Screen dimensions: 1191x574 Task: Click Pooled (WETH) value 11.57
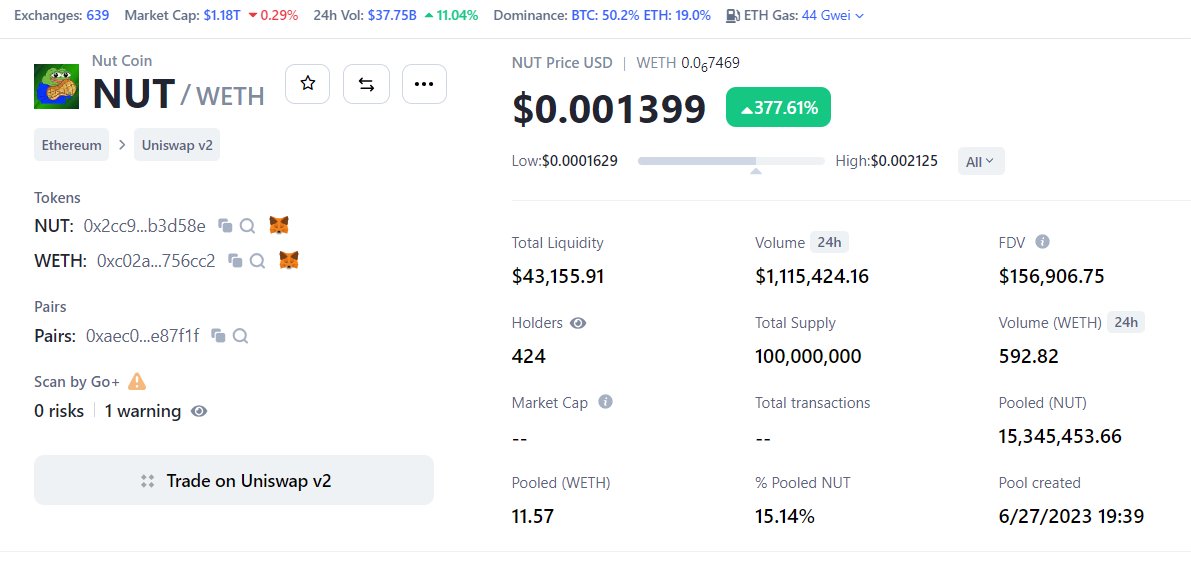(533, 516)
